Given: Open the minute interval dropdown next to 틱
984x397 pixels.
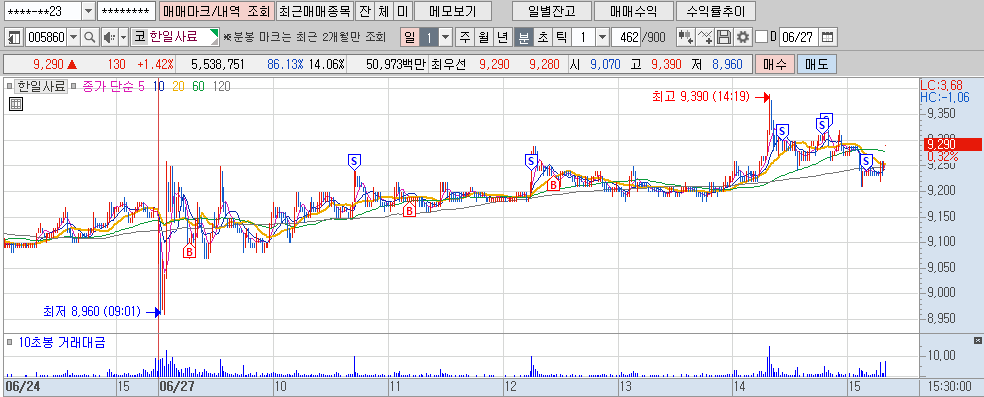Looking at the screenshot, I should click(602, 37).
